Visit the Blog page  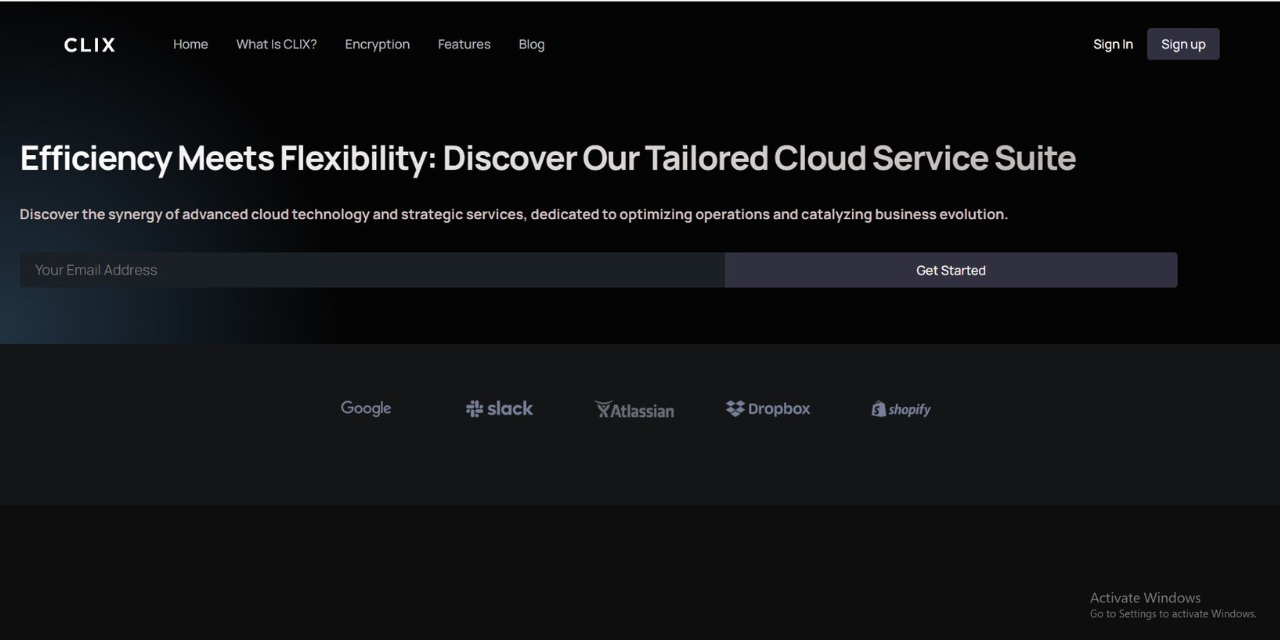pos(531,44)
